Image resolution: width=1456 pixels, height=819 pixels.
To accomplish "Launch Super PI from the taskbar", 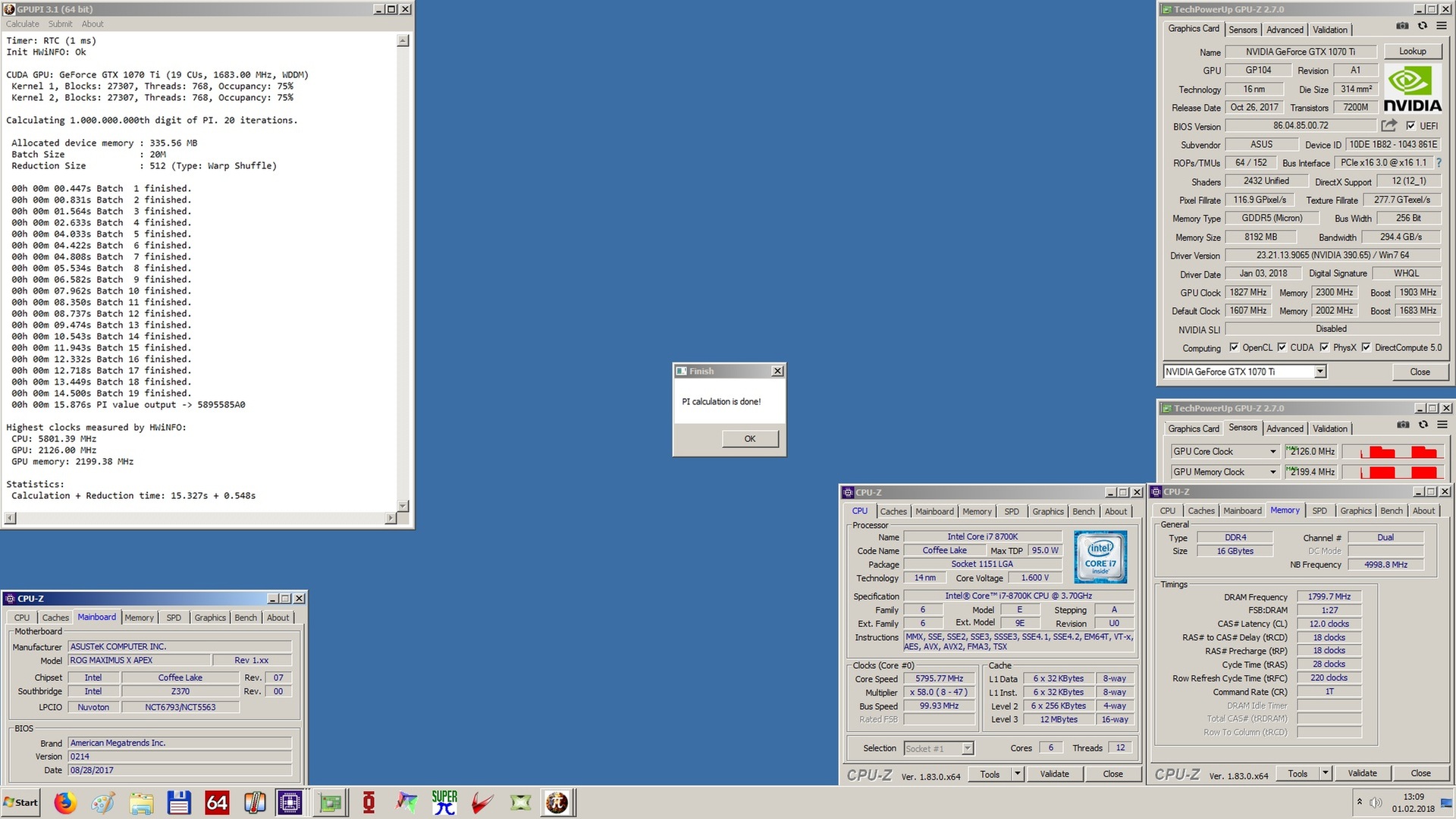I will tap(444, 802).
